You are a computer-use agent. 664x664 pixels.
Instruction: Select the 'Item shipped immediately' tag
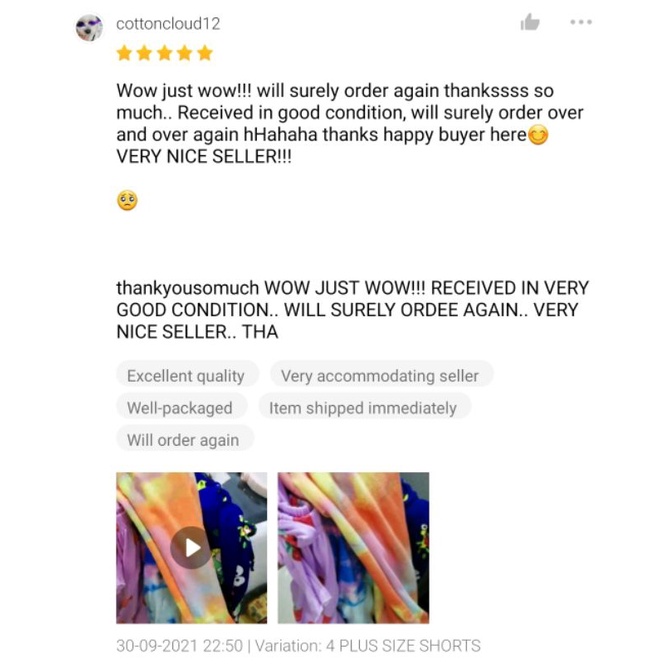tap(363, 408)
